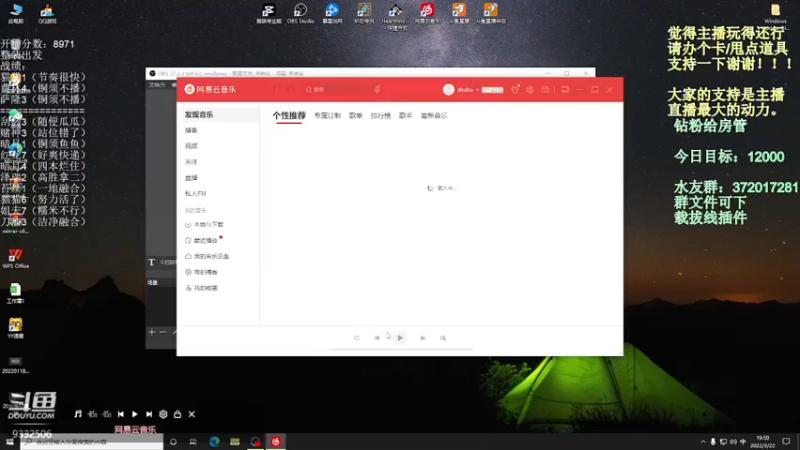Switch to the 歌手 tab
This screenshot has width=800, height=450.
[x=406, y=116]
